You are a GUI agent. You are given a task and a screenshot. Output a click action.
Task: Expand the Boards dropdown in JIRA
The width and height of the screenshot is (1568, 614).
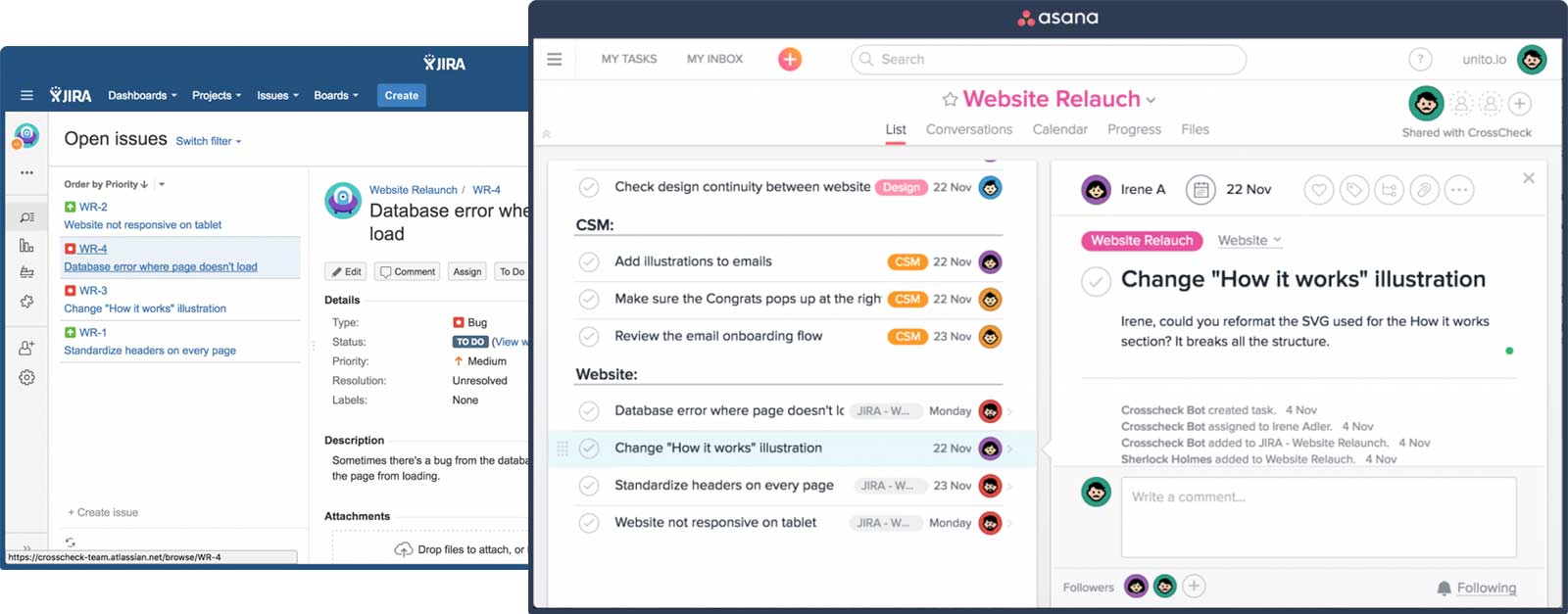pyautogui.click(x=336, y=95)
